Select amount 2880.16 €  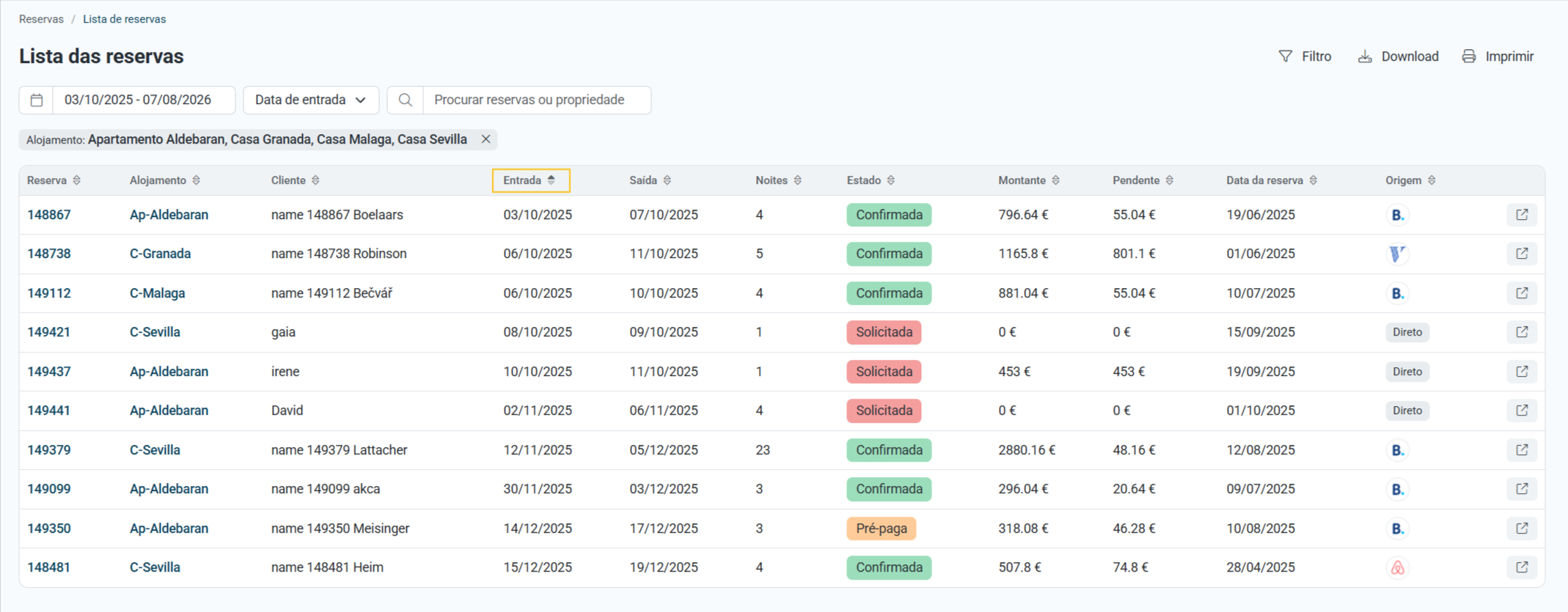[x=1027, y=450]
